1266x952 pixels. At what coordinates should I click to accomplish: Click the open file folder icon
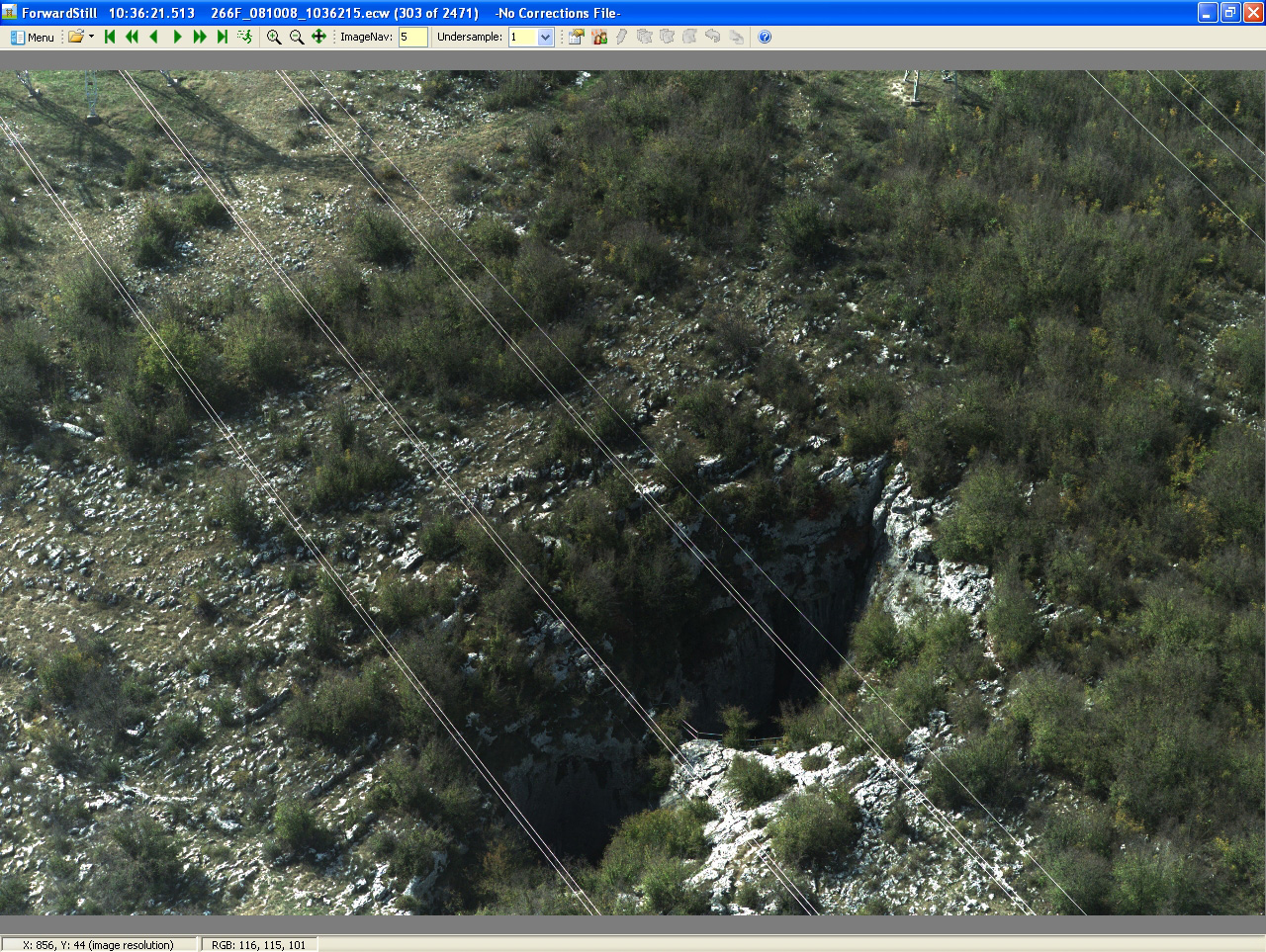pos(75,37)
